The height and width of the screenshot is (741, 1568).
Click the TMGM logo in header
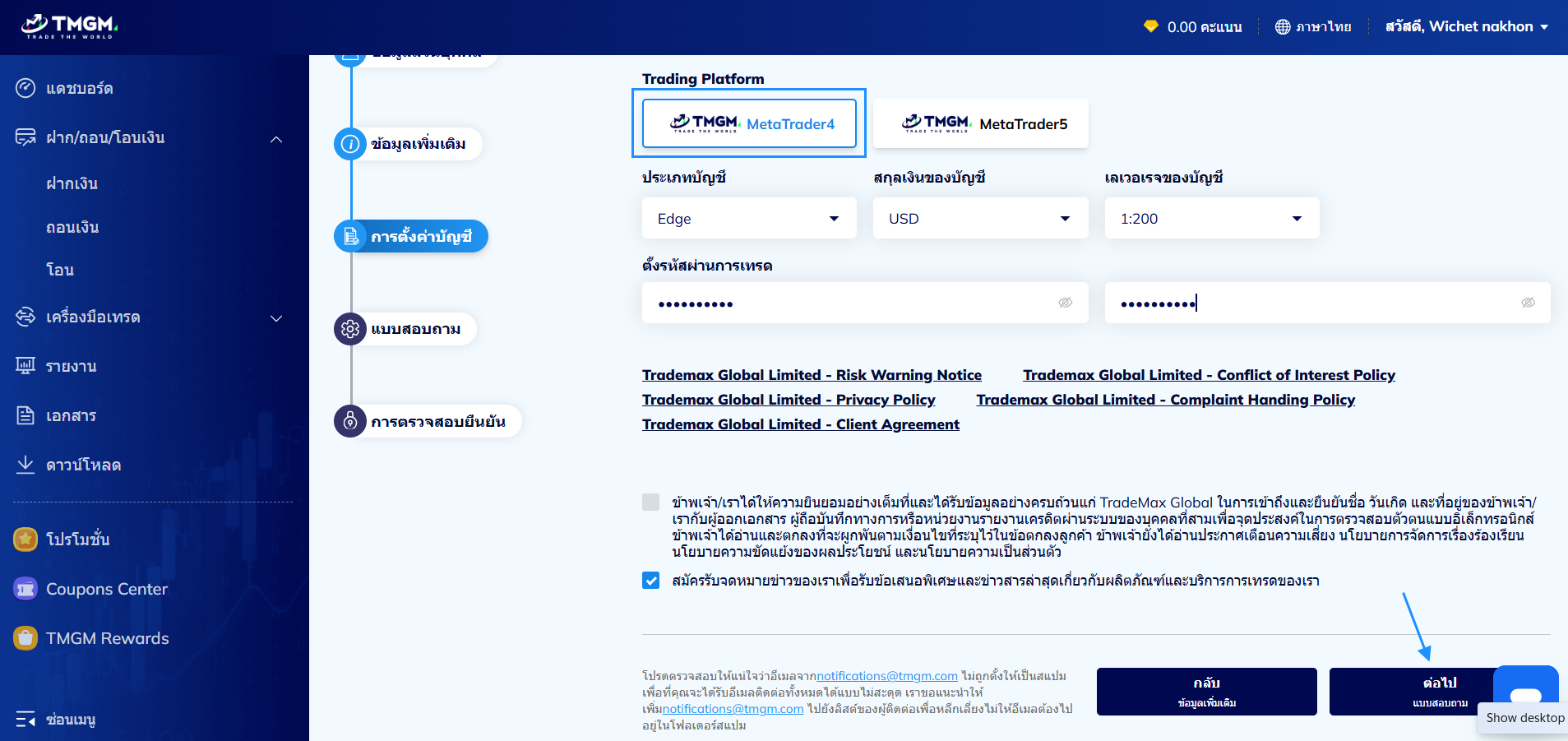click(70, 26)
